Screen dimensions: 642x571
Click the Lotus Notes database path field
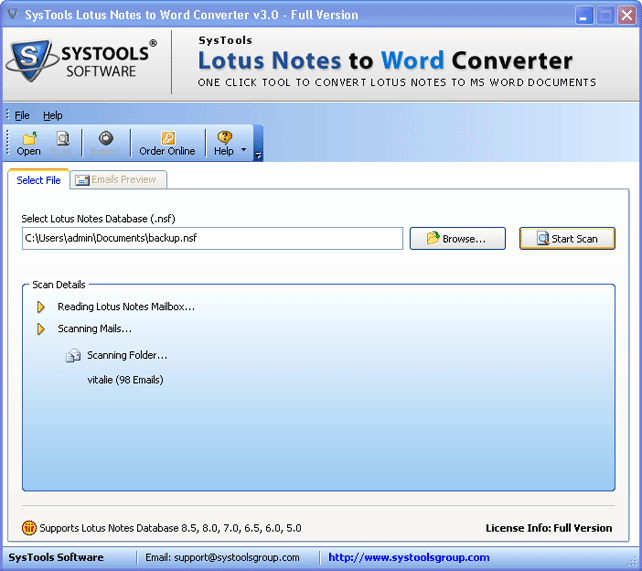(212, 238)
